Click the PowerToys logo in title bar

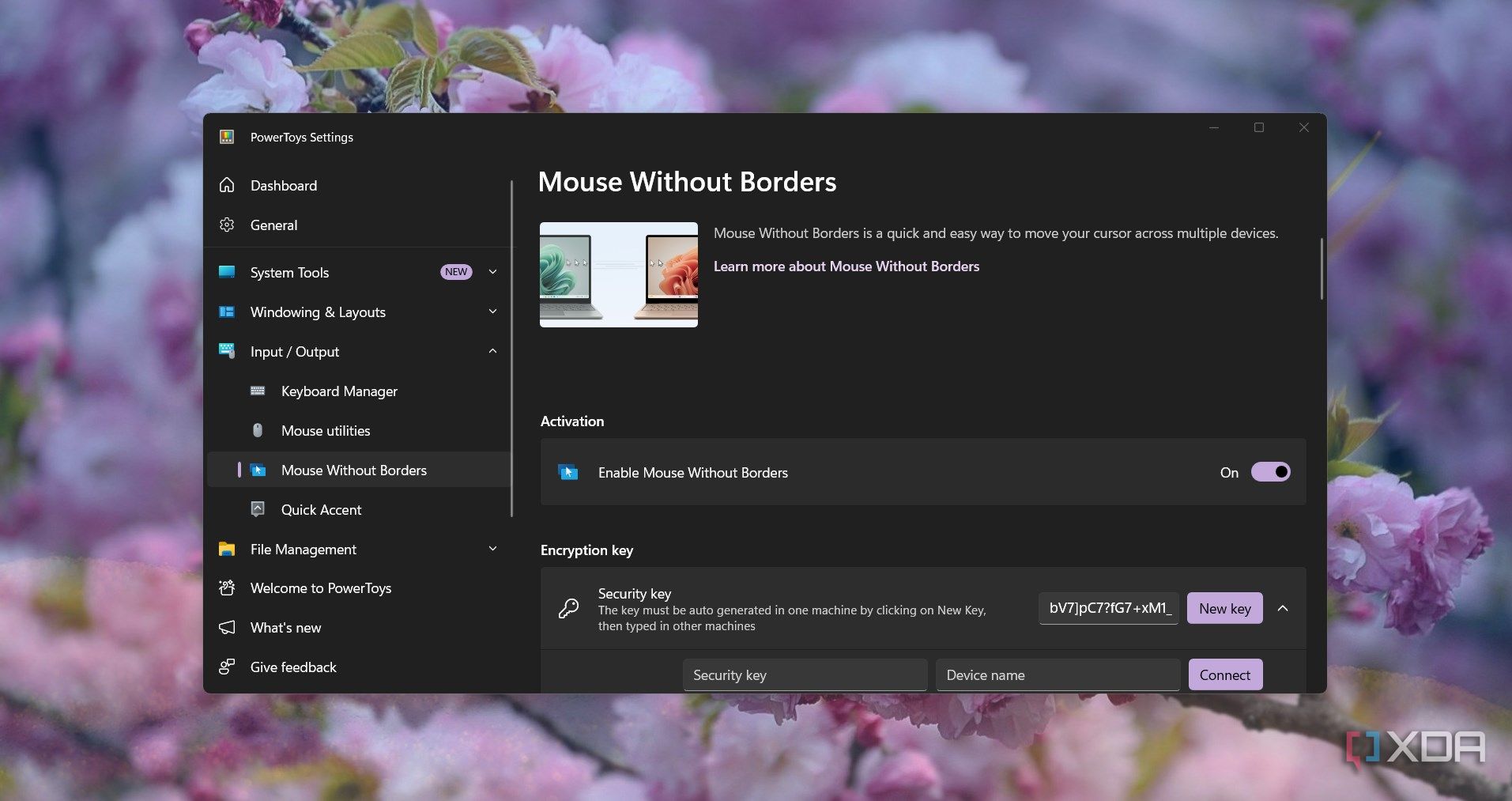[227, 137]
